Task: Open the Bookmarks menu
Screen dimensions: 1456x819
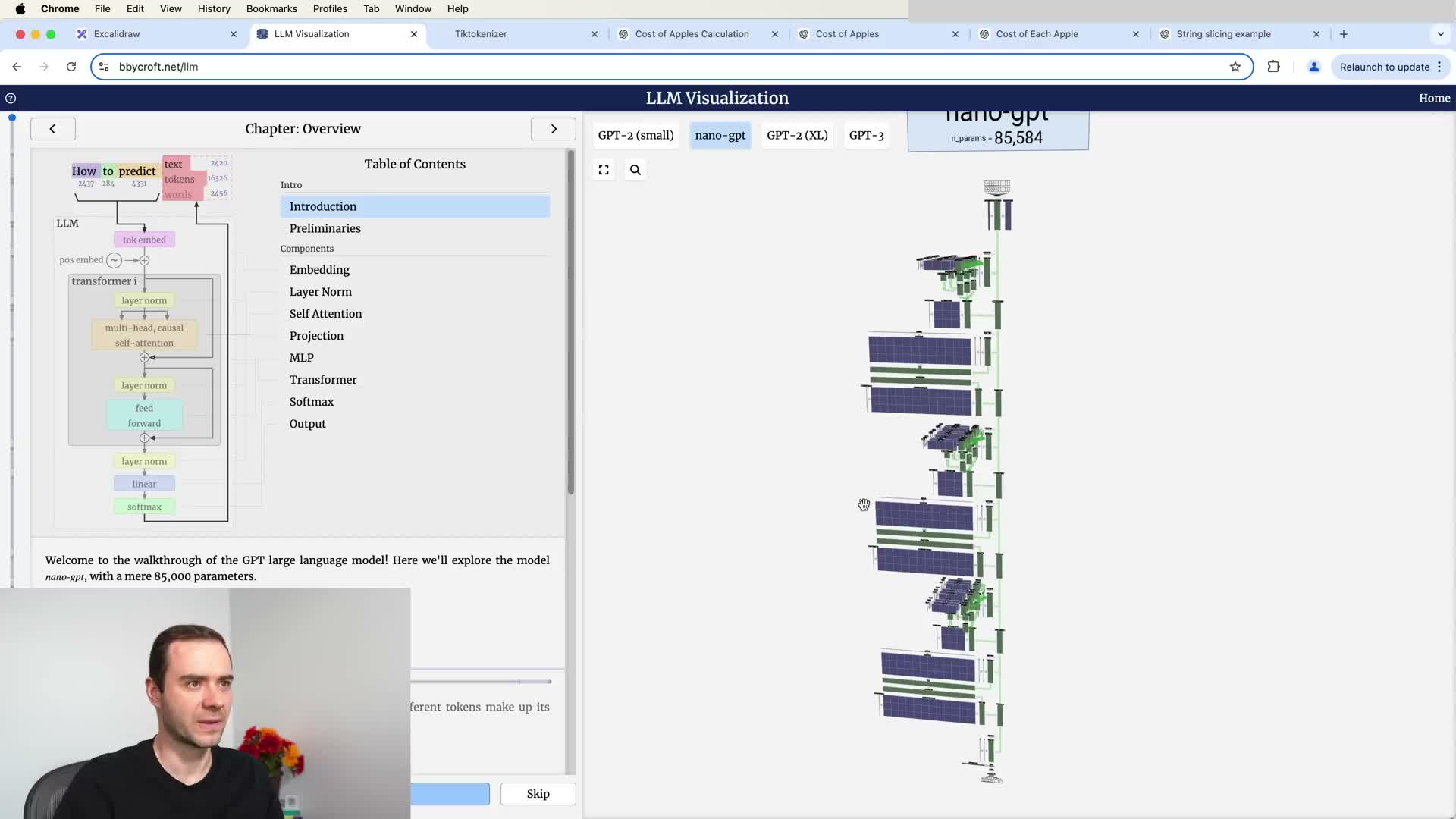Action: coord(271,8)
